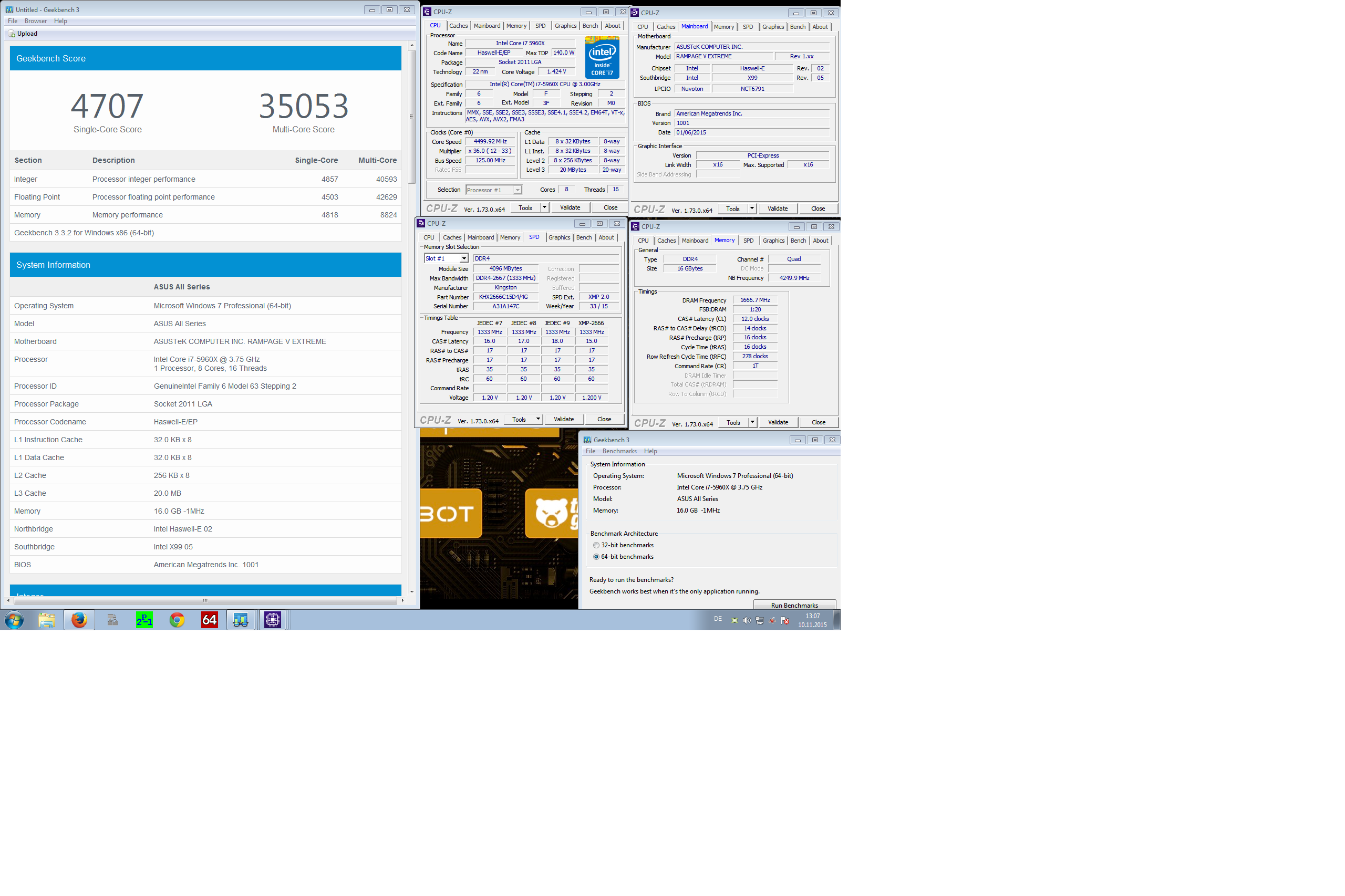
Task: Expand Tools arrow in CPU-Z Memory window
Action: pyautogui.click(x=753, y=422)
